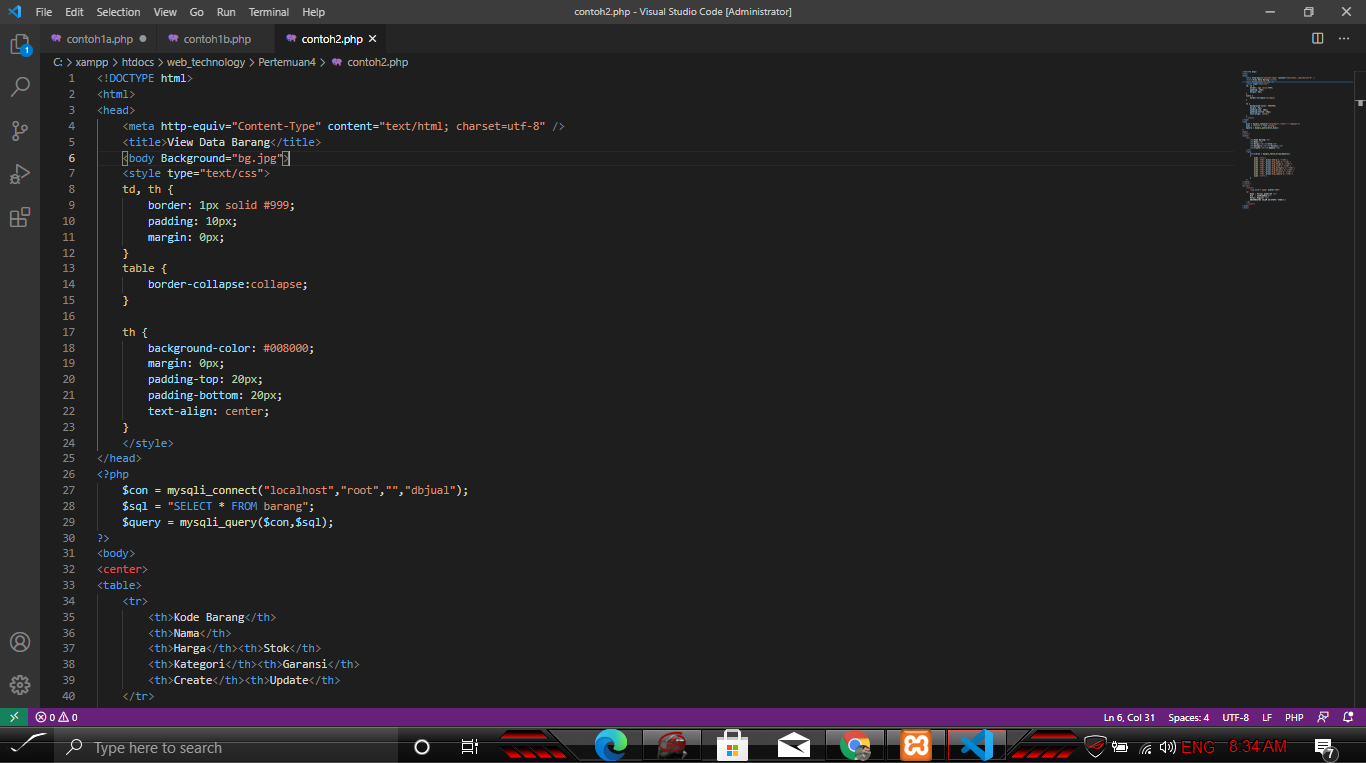Click line number 27 in the gutter

tap(68, 490)
